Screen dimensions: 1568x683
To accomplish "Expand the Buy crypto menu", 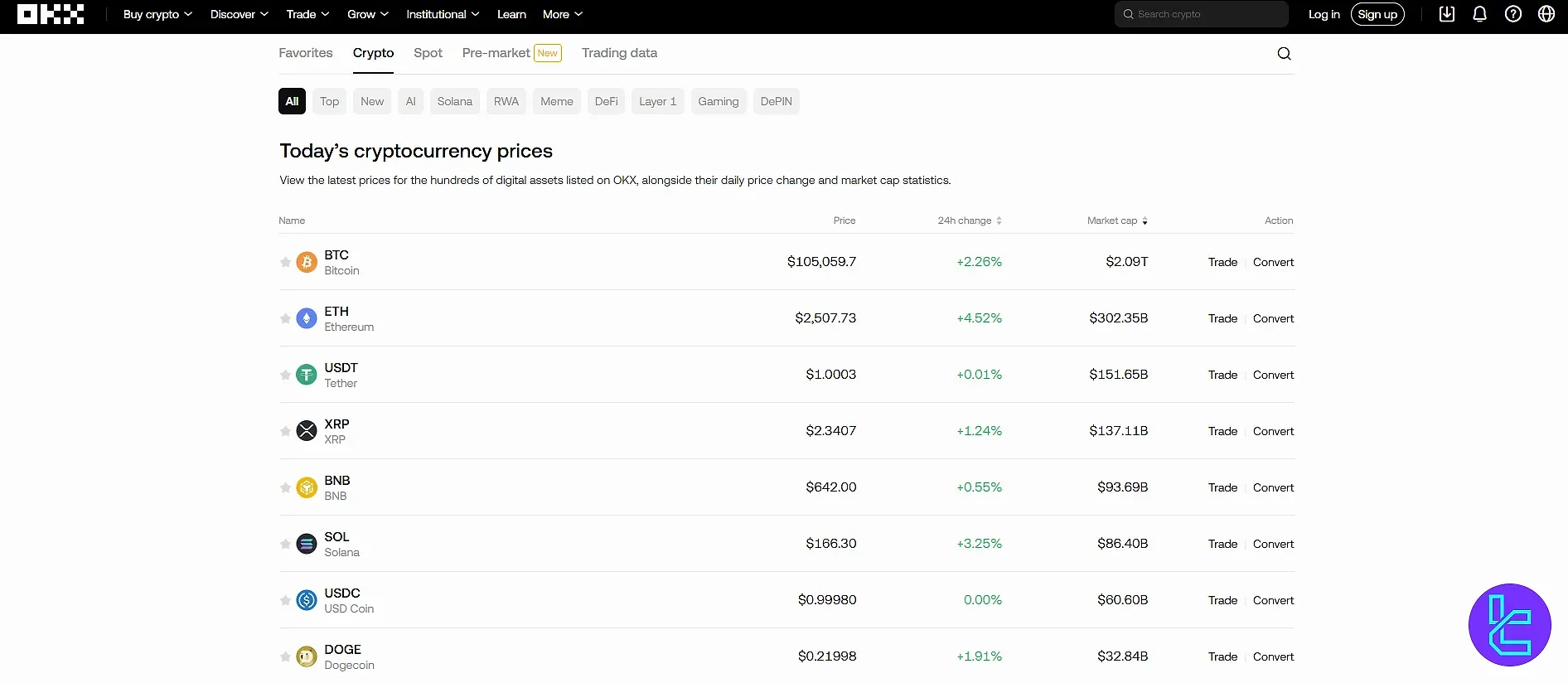I will [x=157, y=14].
